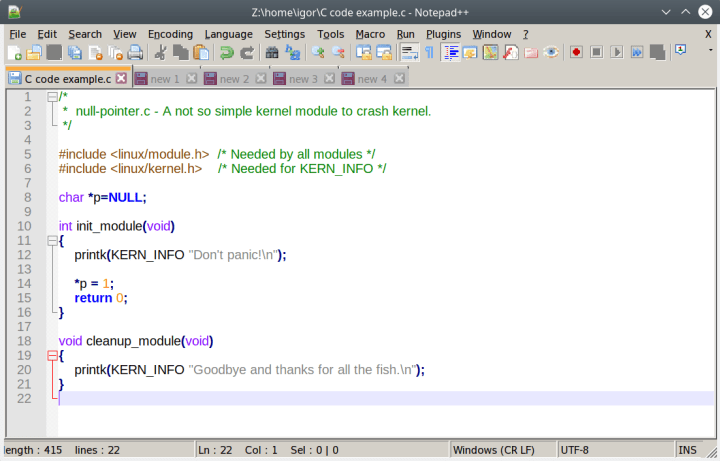
Task: Cut selection with scissors icon
Action: (x=160, y=52)
